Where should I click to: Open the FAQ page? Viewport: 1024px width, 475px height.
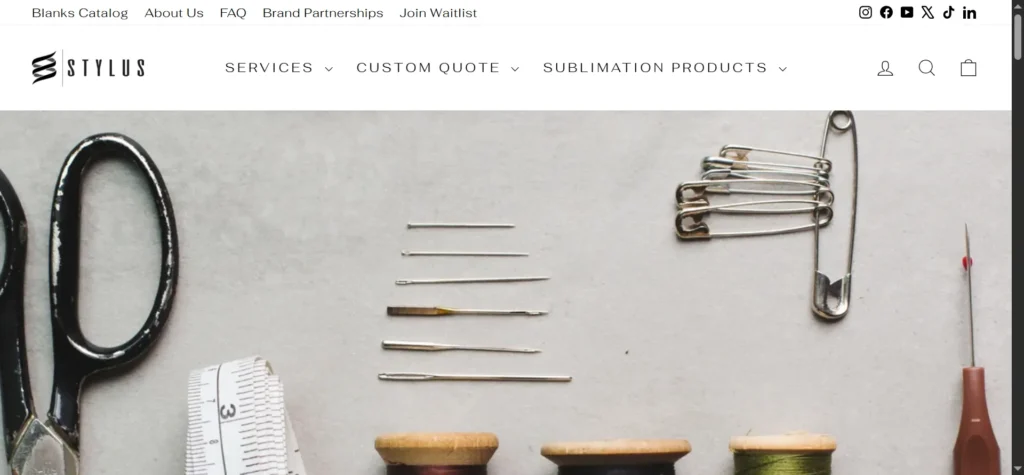click(x=233, y=13)
